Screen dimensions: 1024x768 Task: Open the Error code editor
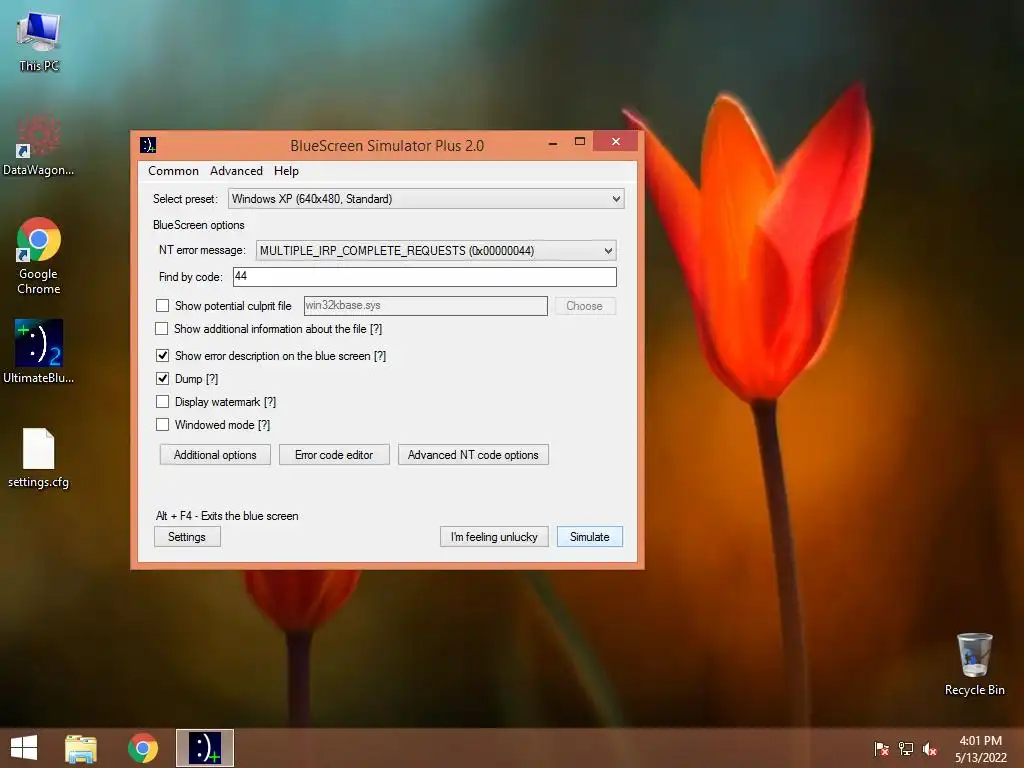pos(334,455)
